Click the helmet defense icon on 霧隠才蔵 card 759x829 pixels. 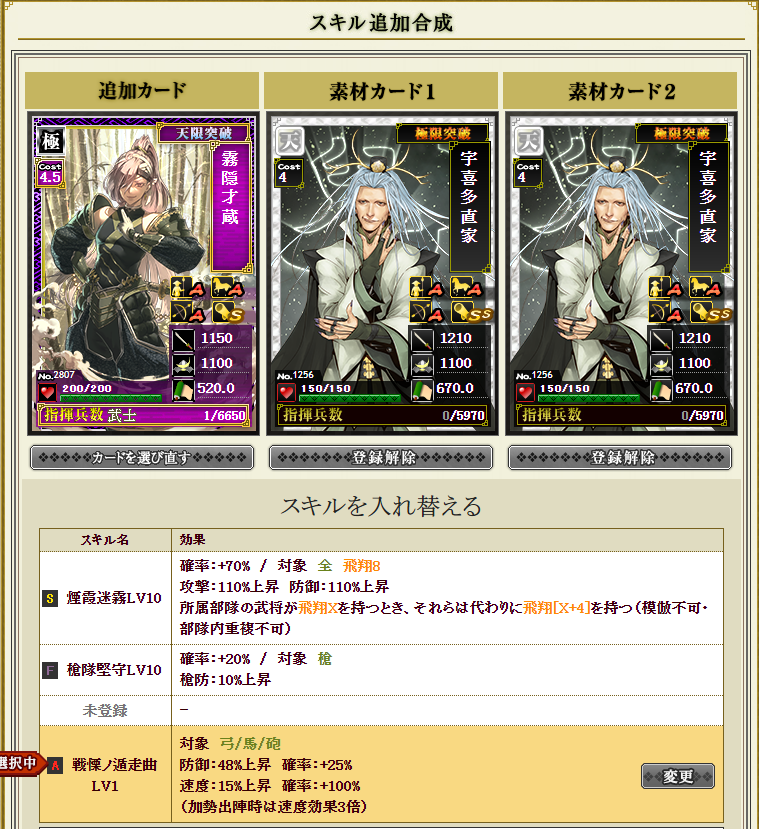pyautogui.click(x=183, y=364)
